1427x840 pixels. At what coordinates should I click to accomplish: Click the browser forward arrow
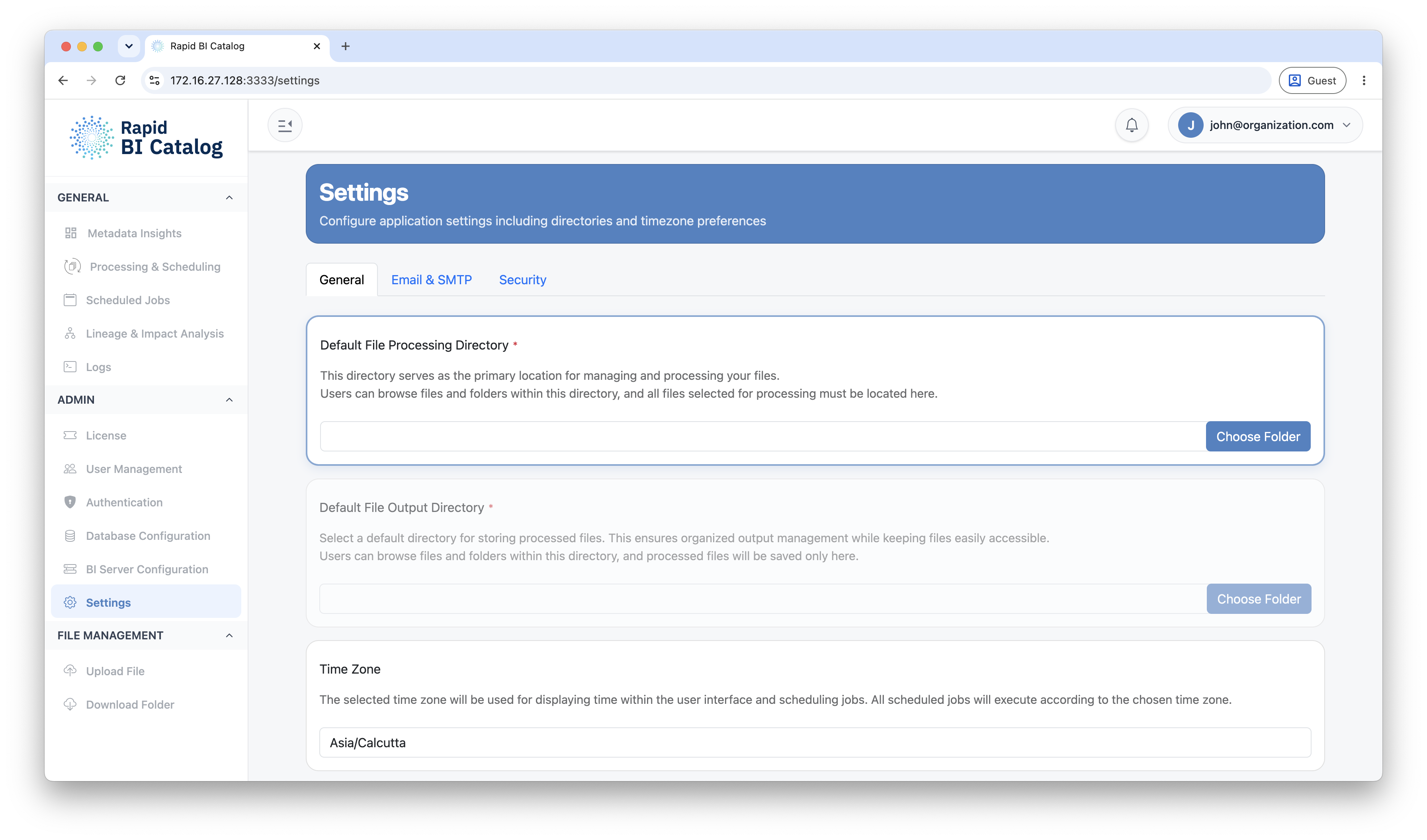click(91, 80)
